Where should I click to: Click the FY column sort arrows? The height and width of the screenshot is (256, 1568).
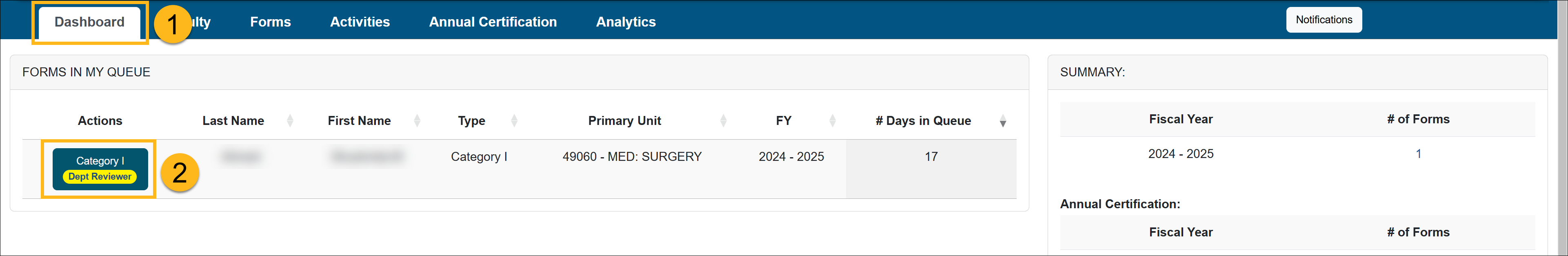(833, 121)
